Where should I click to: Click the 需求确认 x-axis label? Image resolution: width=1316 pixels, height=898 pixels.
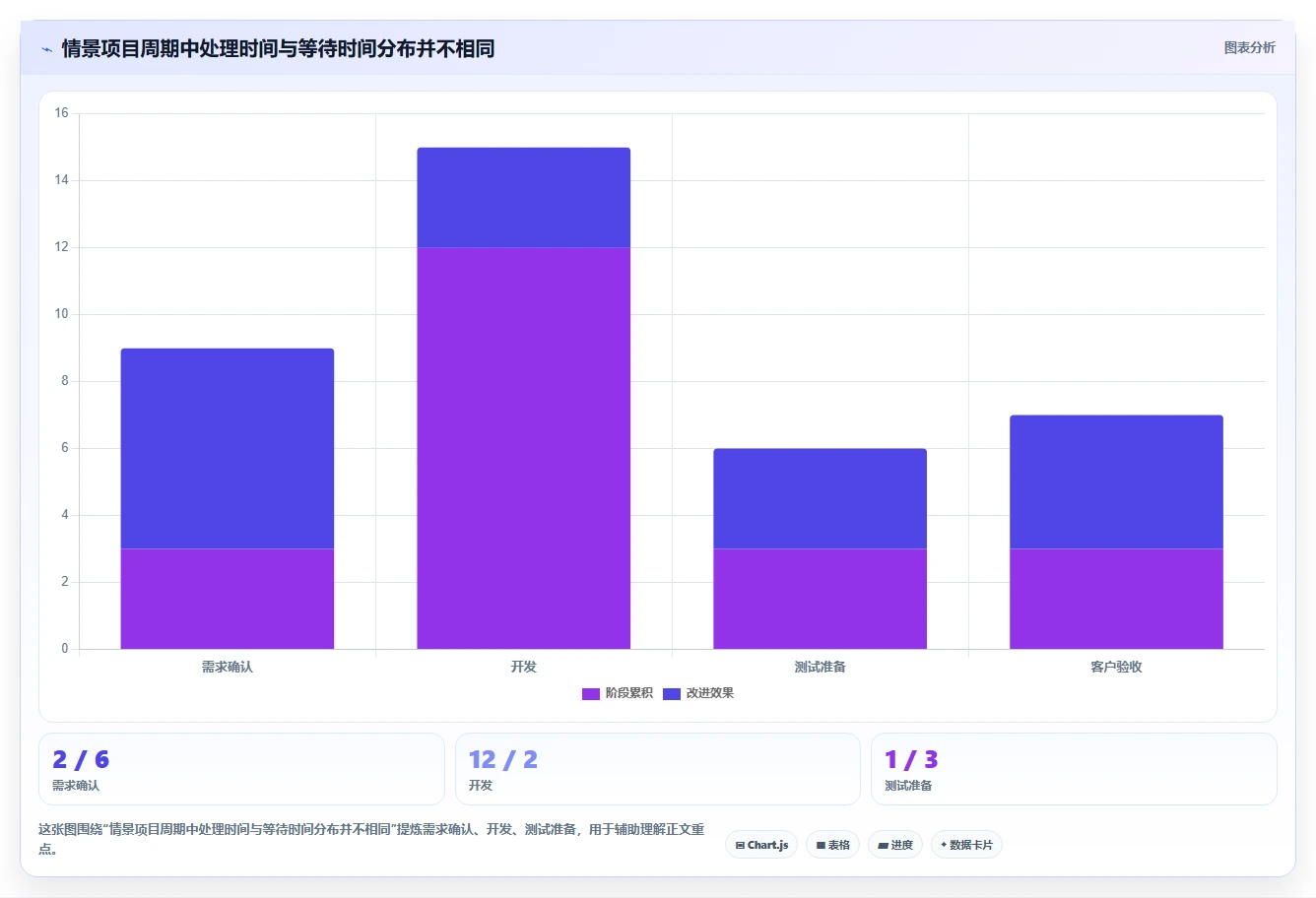228,667
